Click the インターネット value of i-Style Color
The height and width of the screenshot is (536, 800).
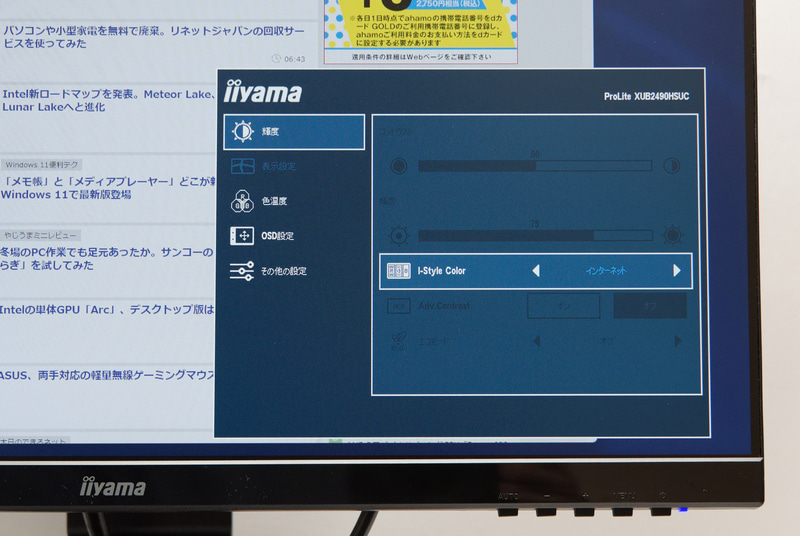point(606,271)
